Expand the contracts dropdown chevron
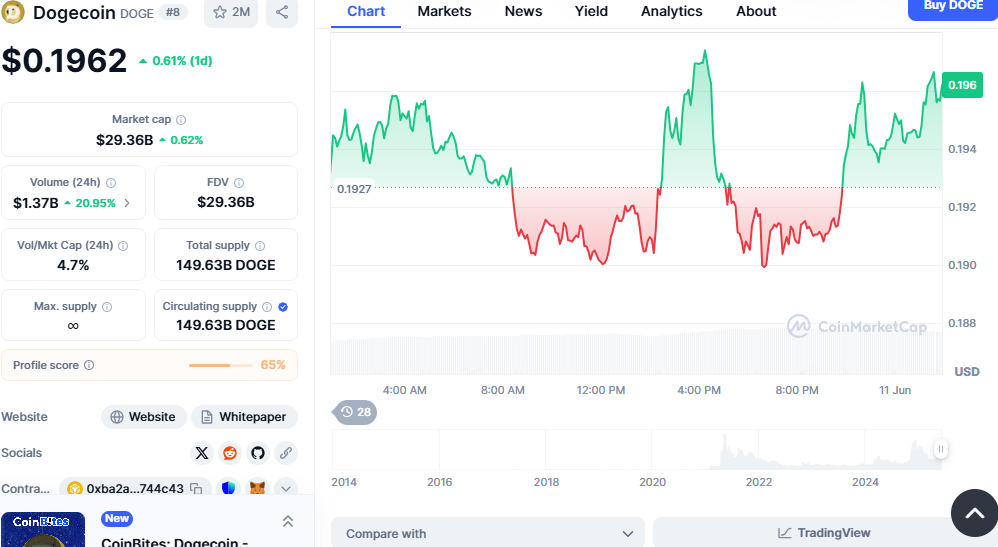Screen dimensions: 998x547 tap(286, 489)
